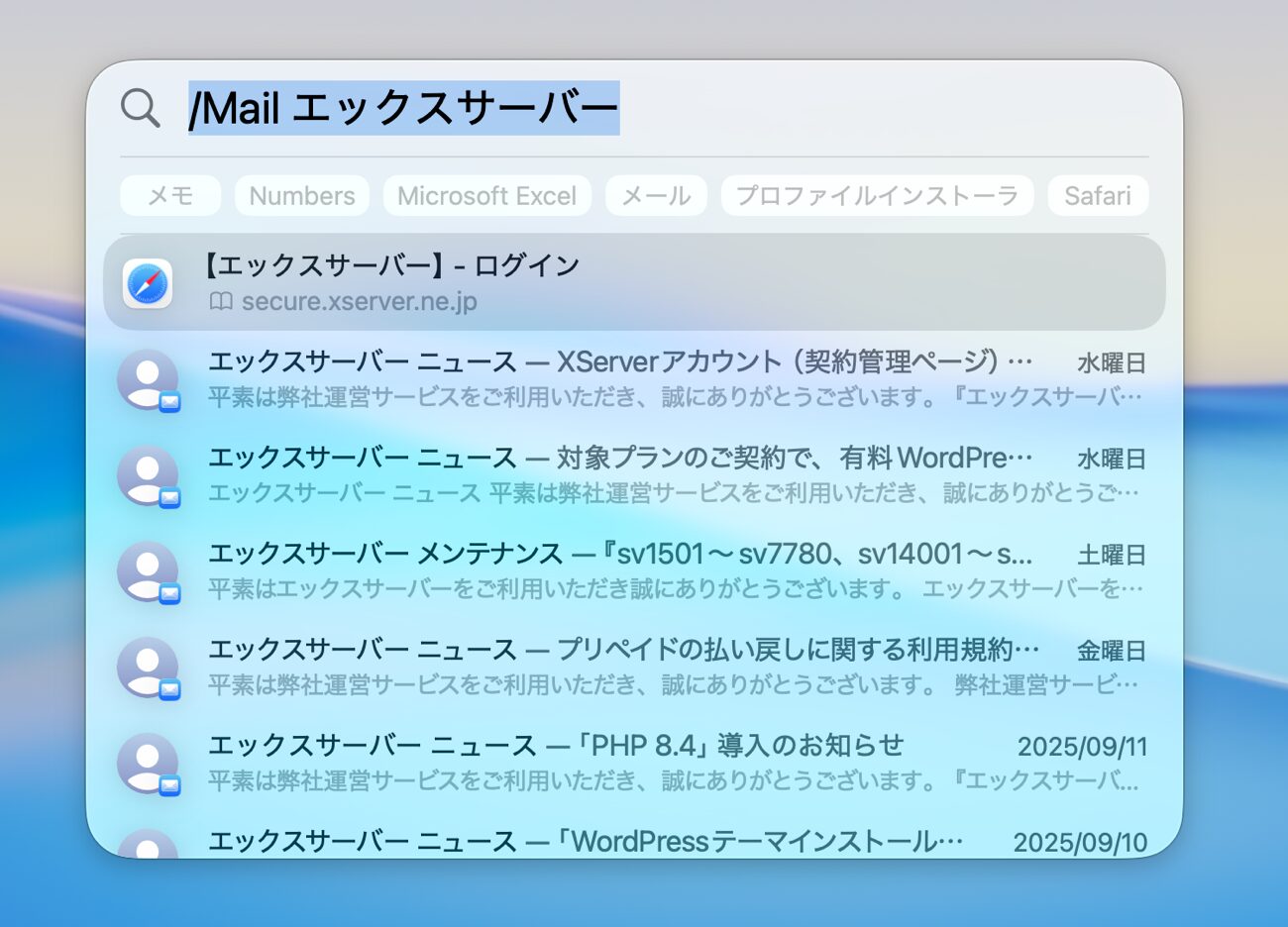Click contact avatar of PHP 8.4 mail result
Viewport: 1288px width, 927px height.
pyautogui.click(x=148, y=763)
